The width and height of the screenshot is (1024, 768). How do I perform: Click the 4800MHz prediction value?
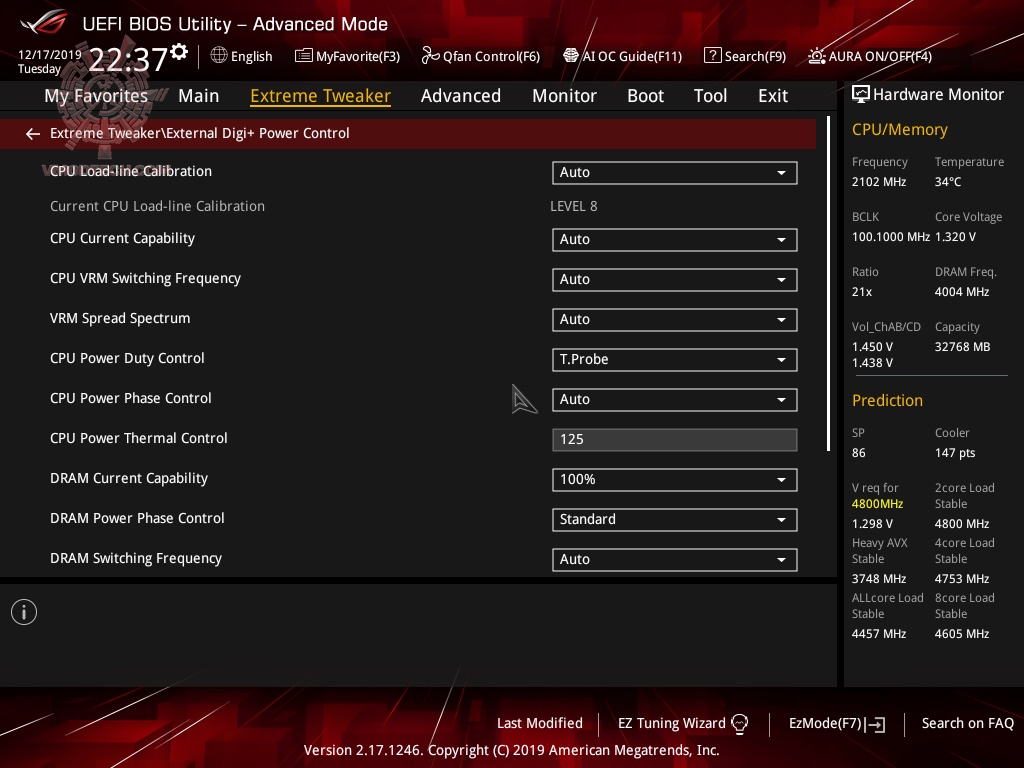point(877,504)
